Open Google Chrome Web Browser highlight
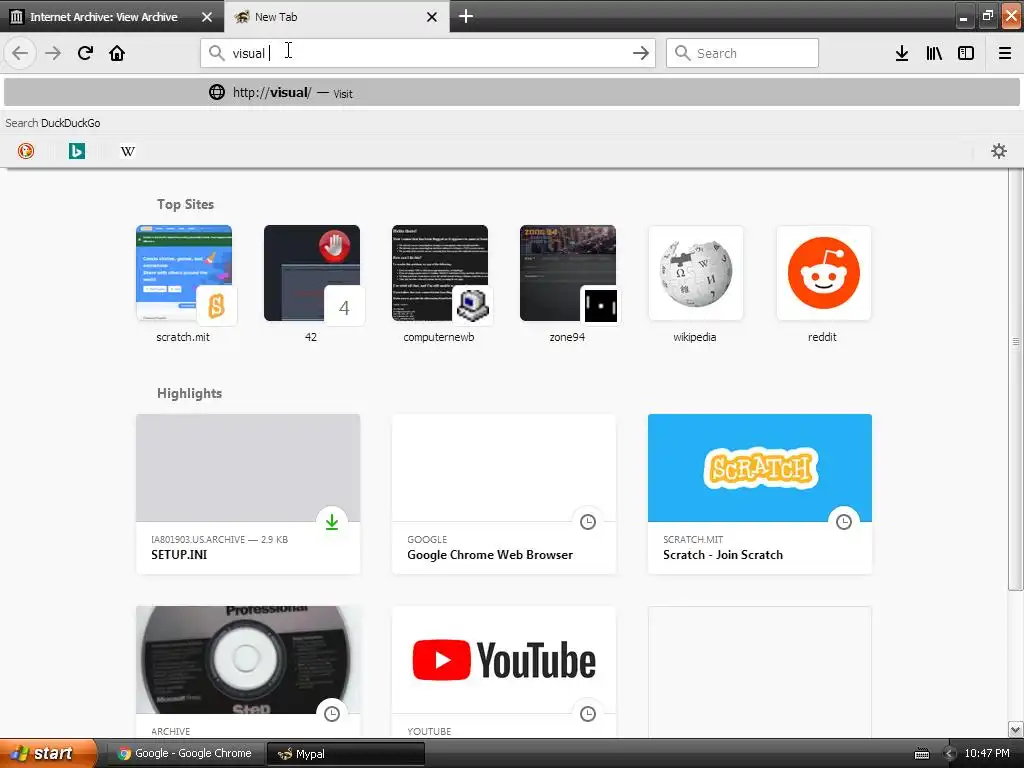The height and width of the screenshot is (768, 1024). 504,494
